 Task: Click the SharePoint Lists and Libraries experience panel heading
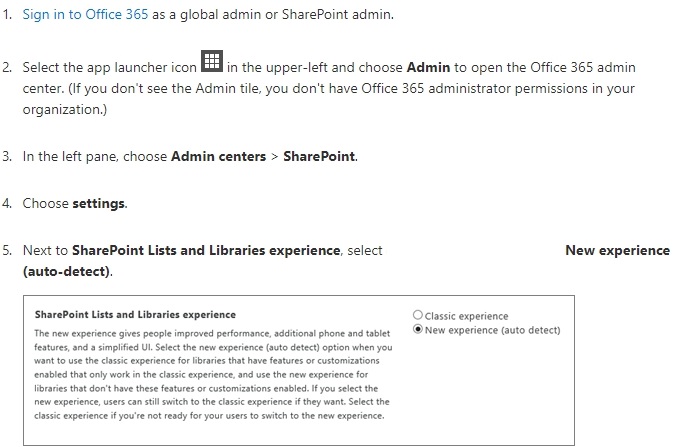tap(128, 315)
